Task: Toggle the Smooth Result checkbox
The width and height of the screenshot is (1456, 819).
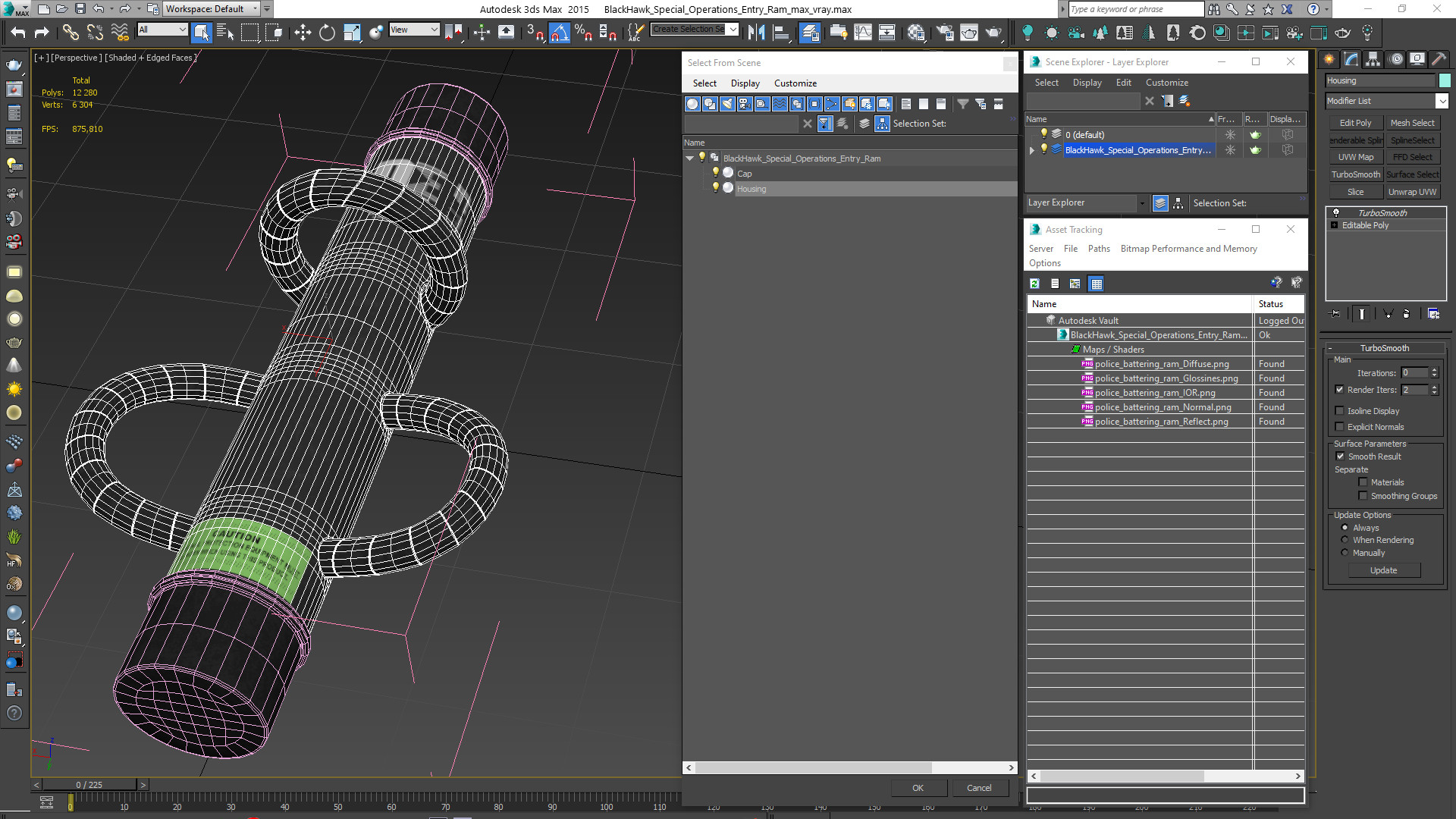Action: click(1340, 457)
